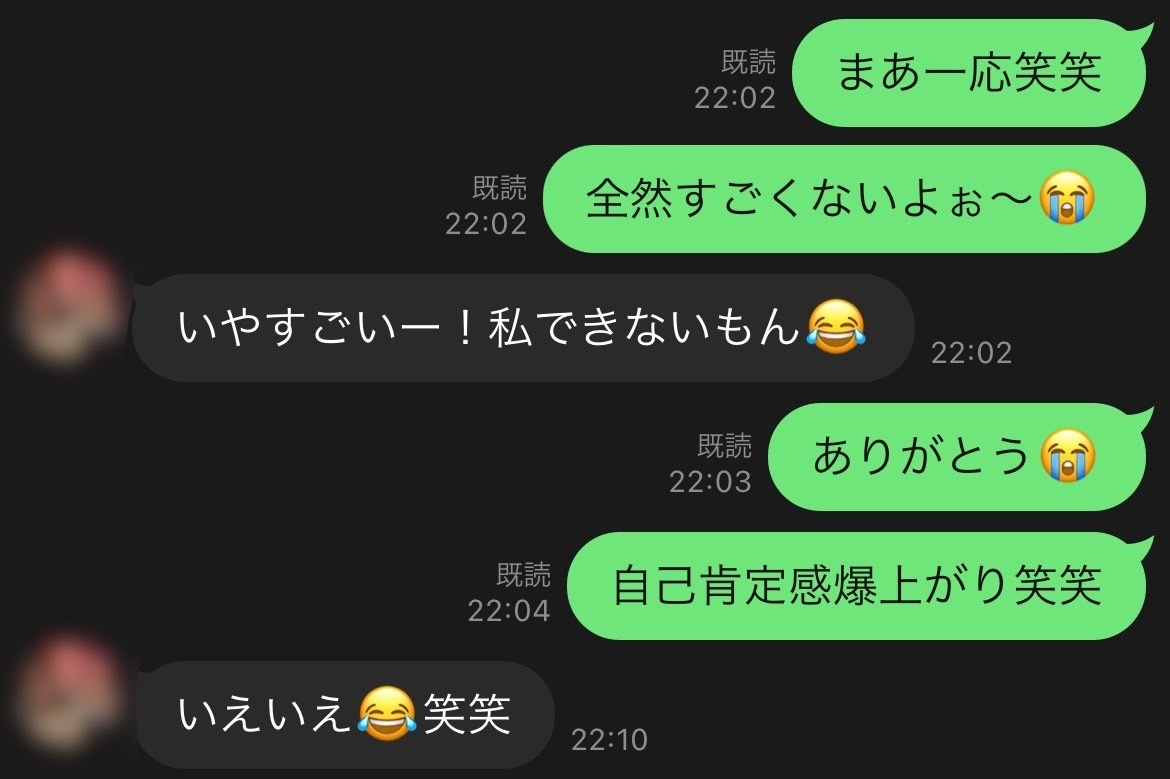Select the いえいえ笑笑 gray bubble
Screen dimensions: 1170x779
click(345, 715)
